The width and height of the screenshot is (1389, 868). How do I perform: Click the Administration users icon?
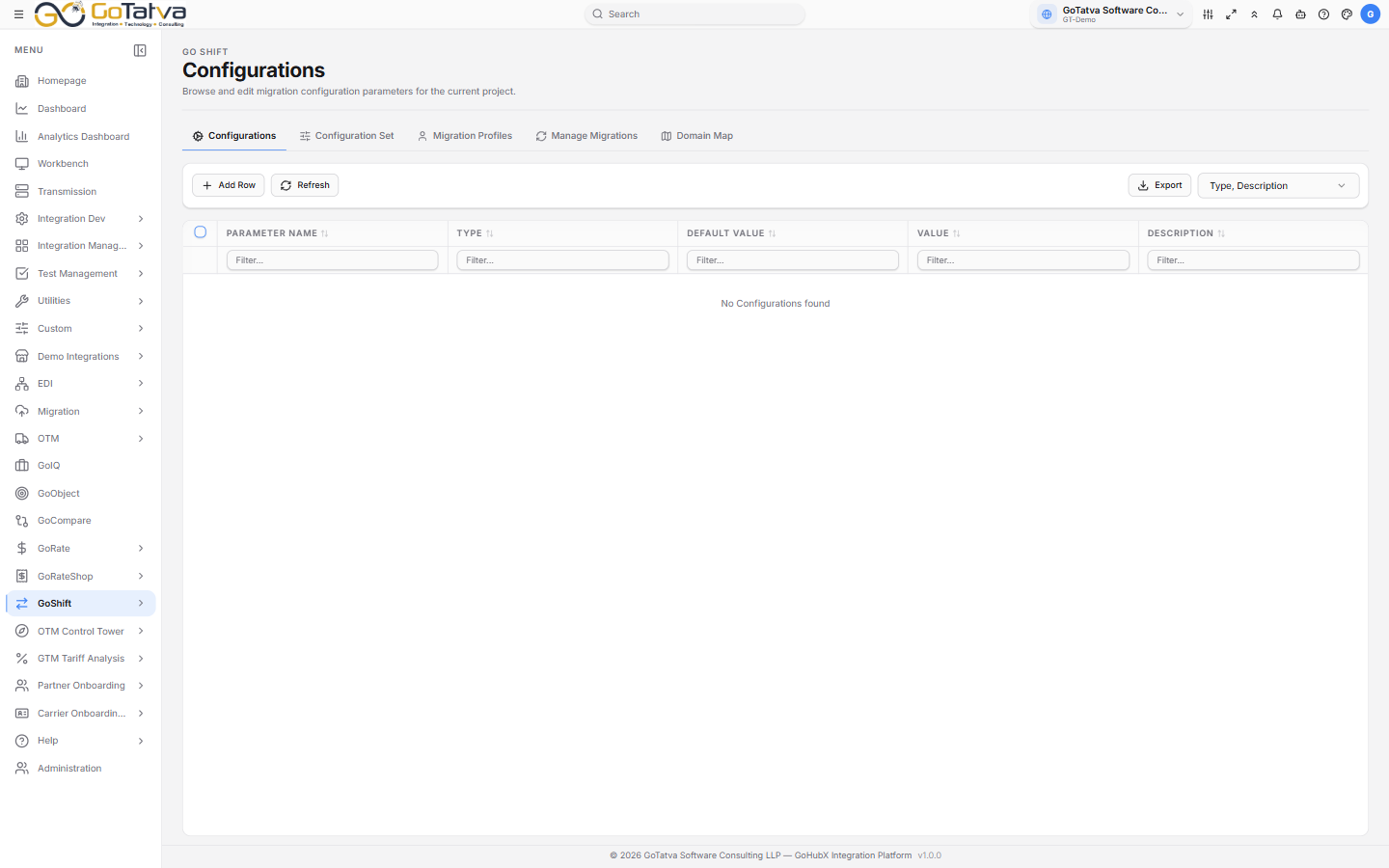21,769
